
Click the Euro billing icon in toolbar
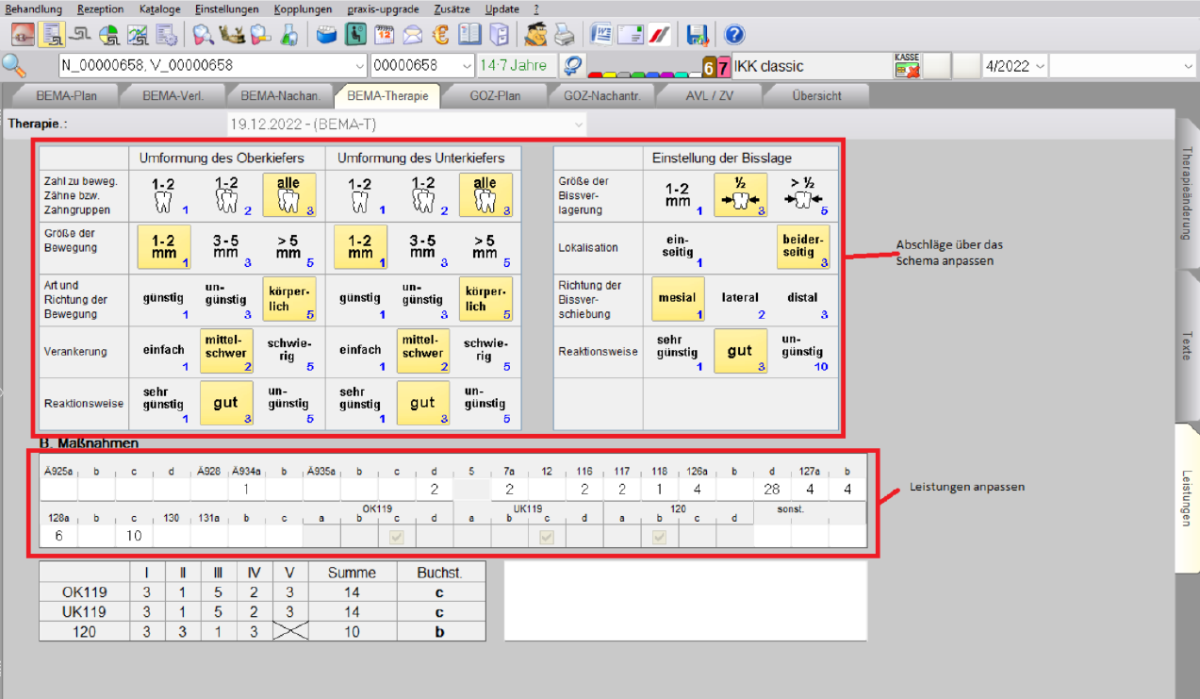(x=440, y=35)
